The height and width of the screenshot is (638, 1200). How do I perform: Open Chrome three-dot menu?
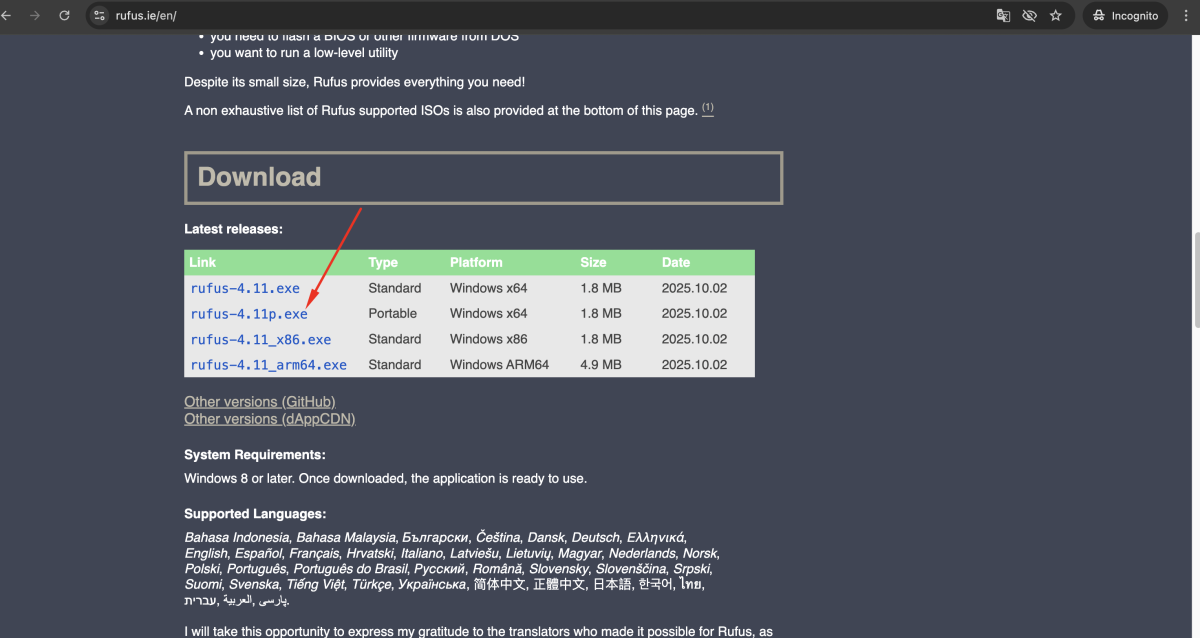pyautogui.click(x=1187, y=16)
